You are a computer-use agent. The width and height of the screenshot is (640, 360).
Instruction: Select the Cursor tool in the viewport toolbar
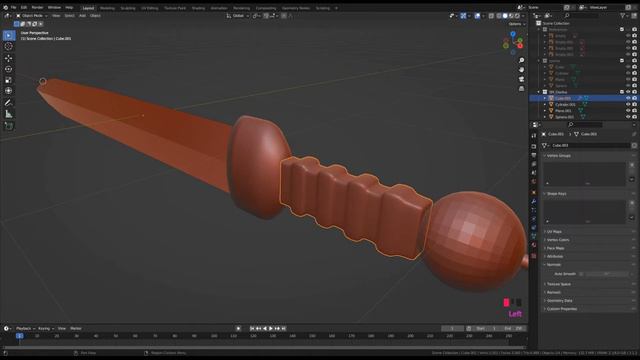tap(9, 47)
